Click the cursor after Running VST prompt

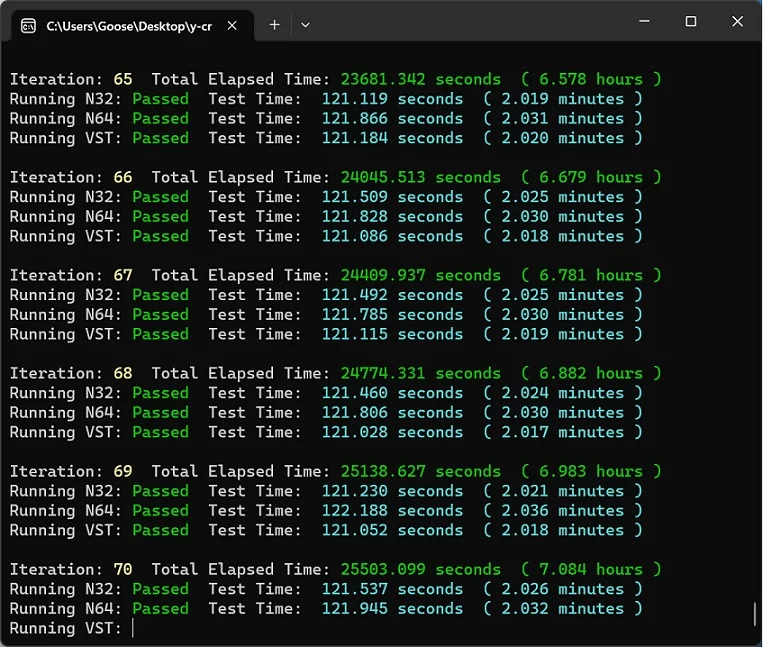pos(133,628)
